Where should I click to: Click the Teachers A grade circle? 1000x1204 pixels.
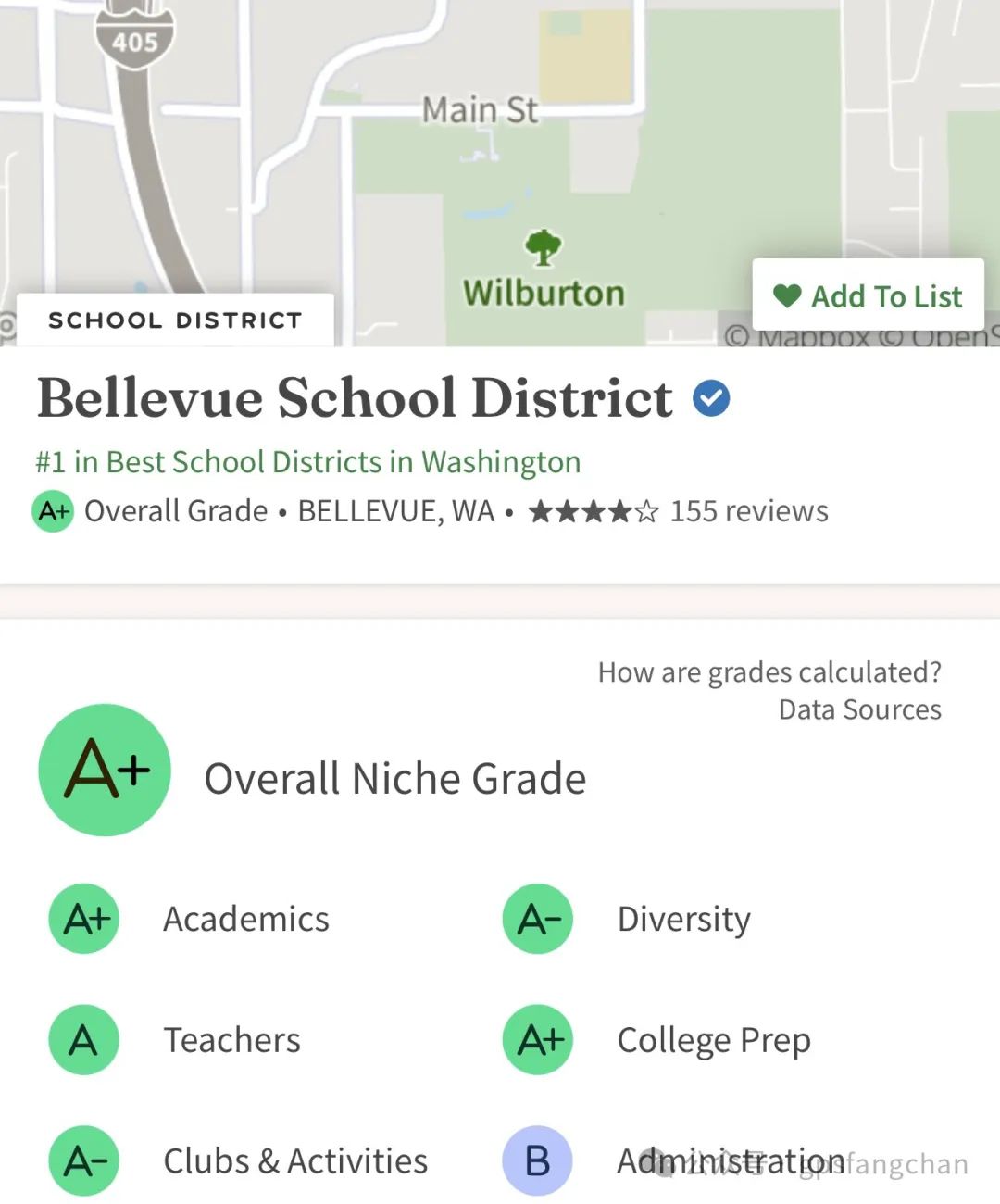pos(84,1040)
